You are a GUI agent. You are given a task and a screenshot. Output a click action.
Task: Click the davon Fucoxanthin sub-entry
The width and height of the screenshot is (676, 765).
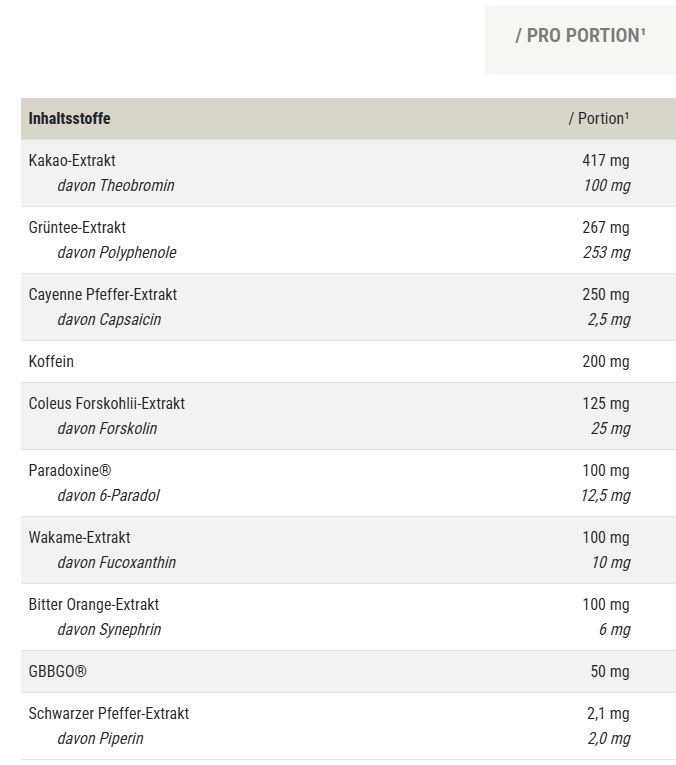[x=116, y=562]
